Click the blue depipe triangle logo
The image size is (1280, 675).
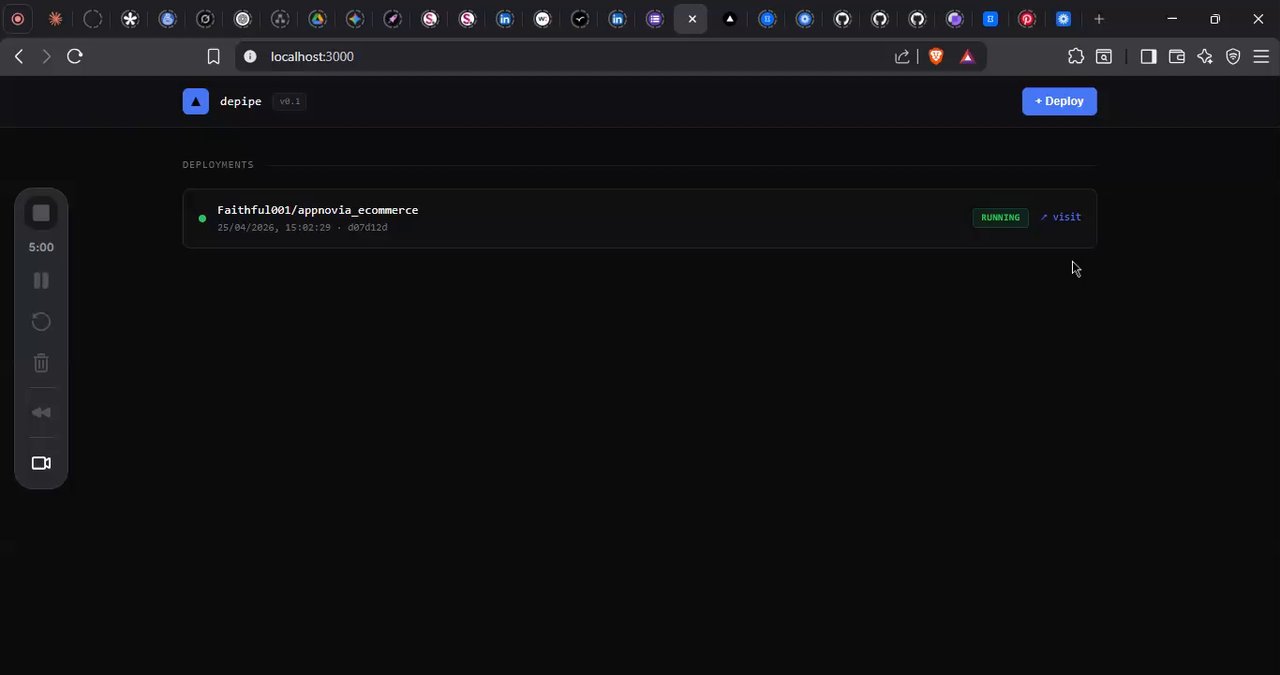coord(196,101)
